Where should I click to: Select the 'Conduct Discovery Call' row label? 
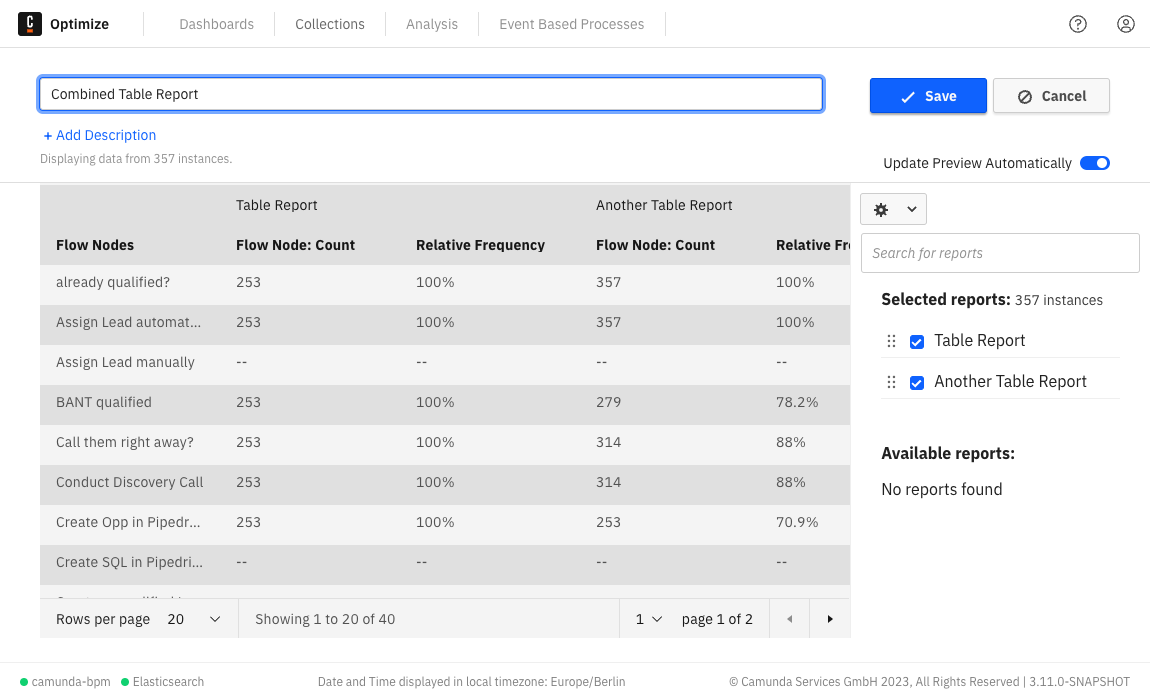click(130, 482)
